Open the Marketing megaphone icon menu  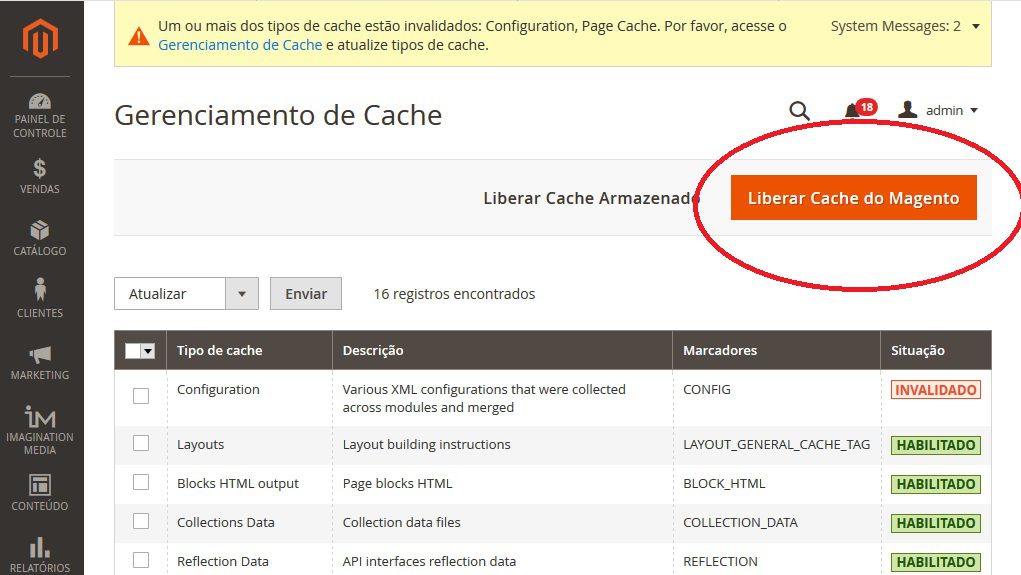click(x=40, y=355)
